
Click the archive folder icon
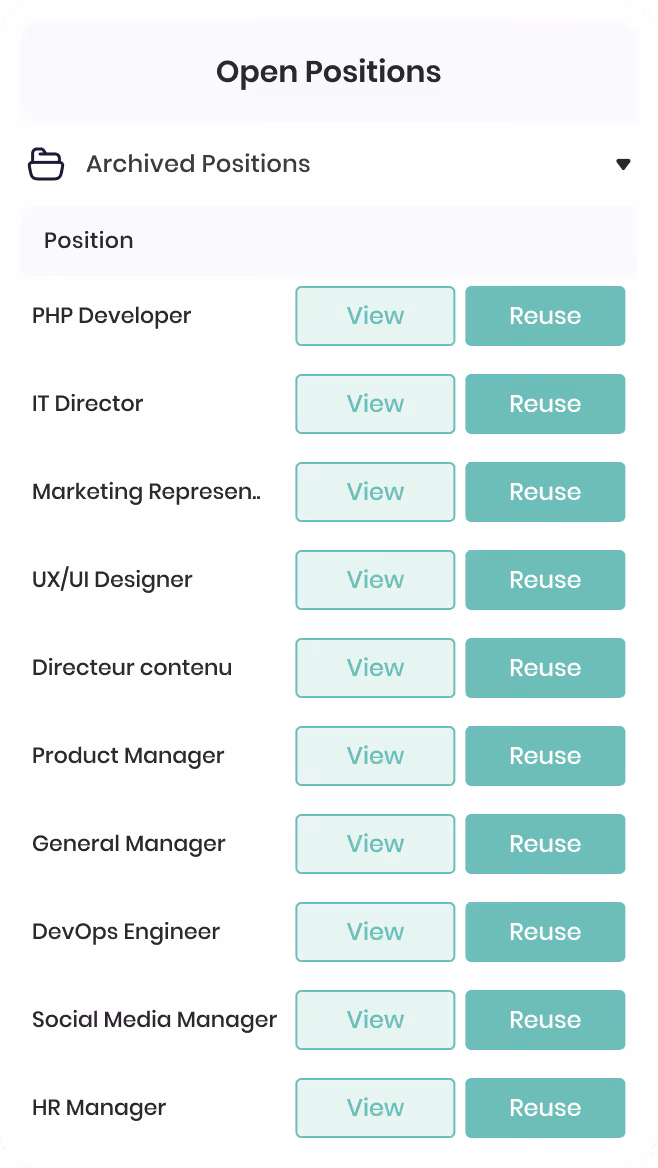click(45, 164)
